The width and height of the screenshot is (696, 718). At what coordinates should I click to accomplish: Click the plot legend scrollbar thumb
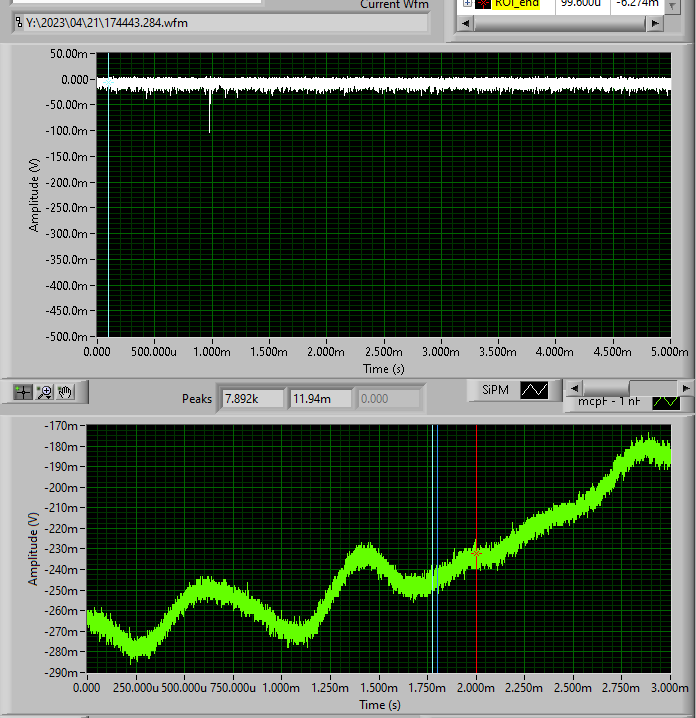point(606,388)
